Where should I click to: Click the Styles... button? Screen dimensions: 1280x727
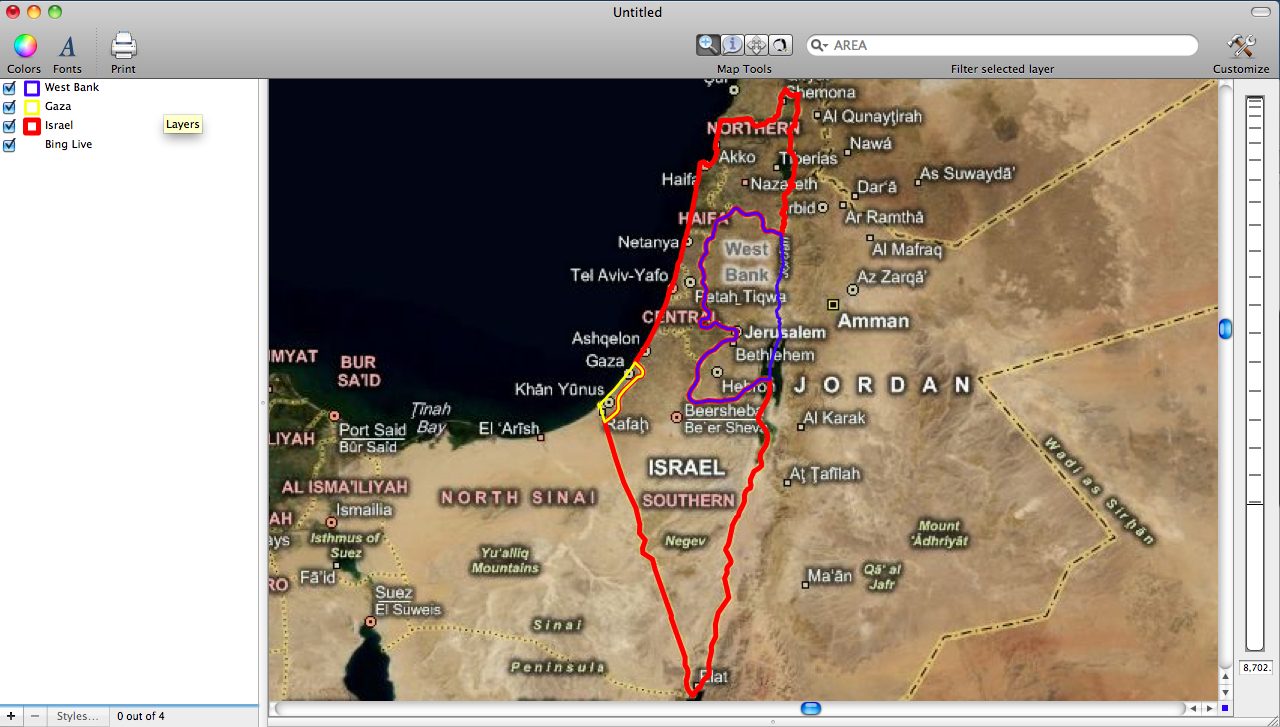coord(77,716)
